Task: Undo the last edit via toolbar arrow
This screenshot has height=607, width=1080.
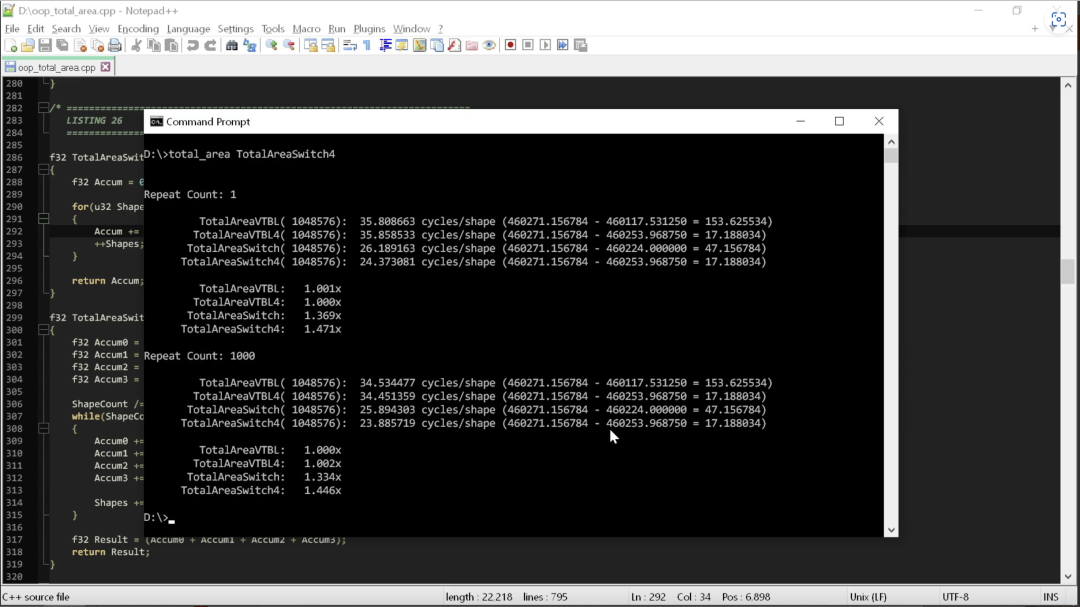Action: click(x=193, y=45)
